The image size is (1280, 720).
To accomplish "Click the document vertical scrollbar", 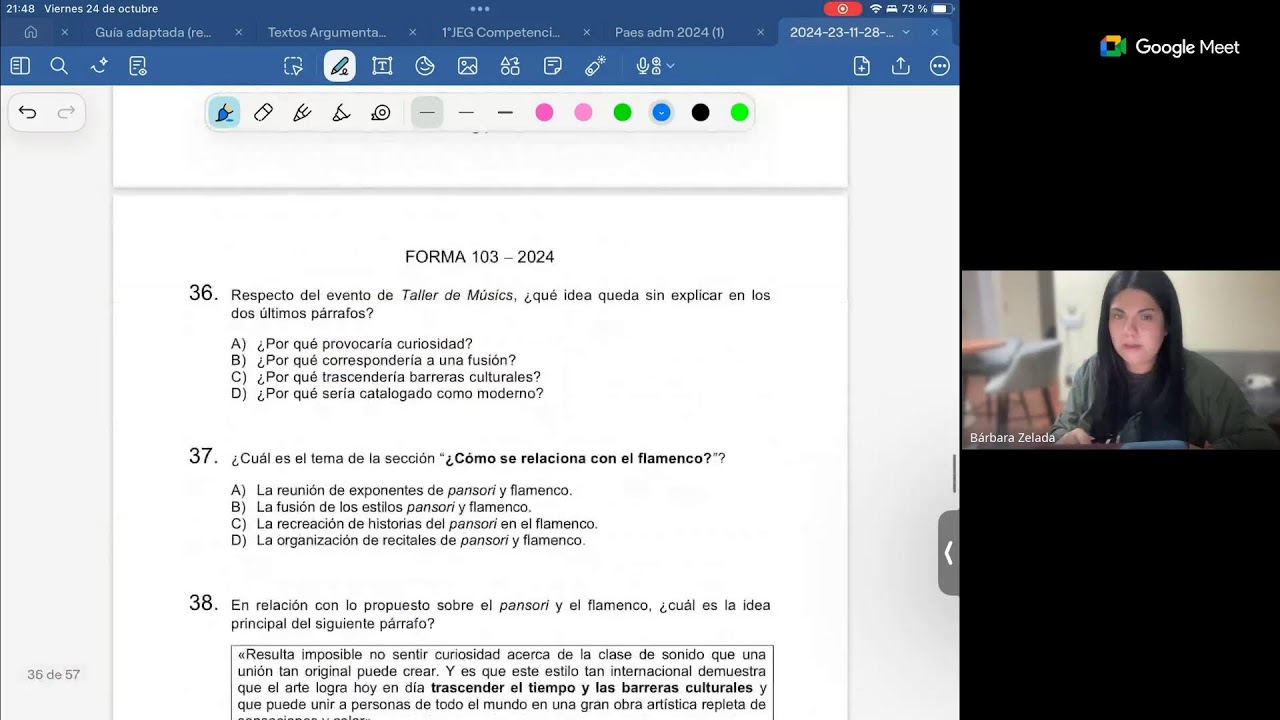I will click(x=954, y=473).
